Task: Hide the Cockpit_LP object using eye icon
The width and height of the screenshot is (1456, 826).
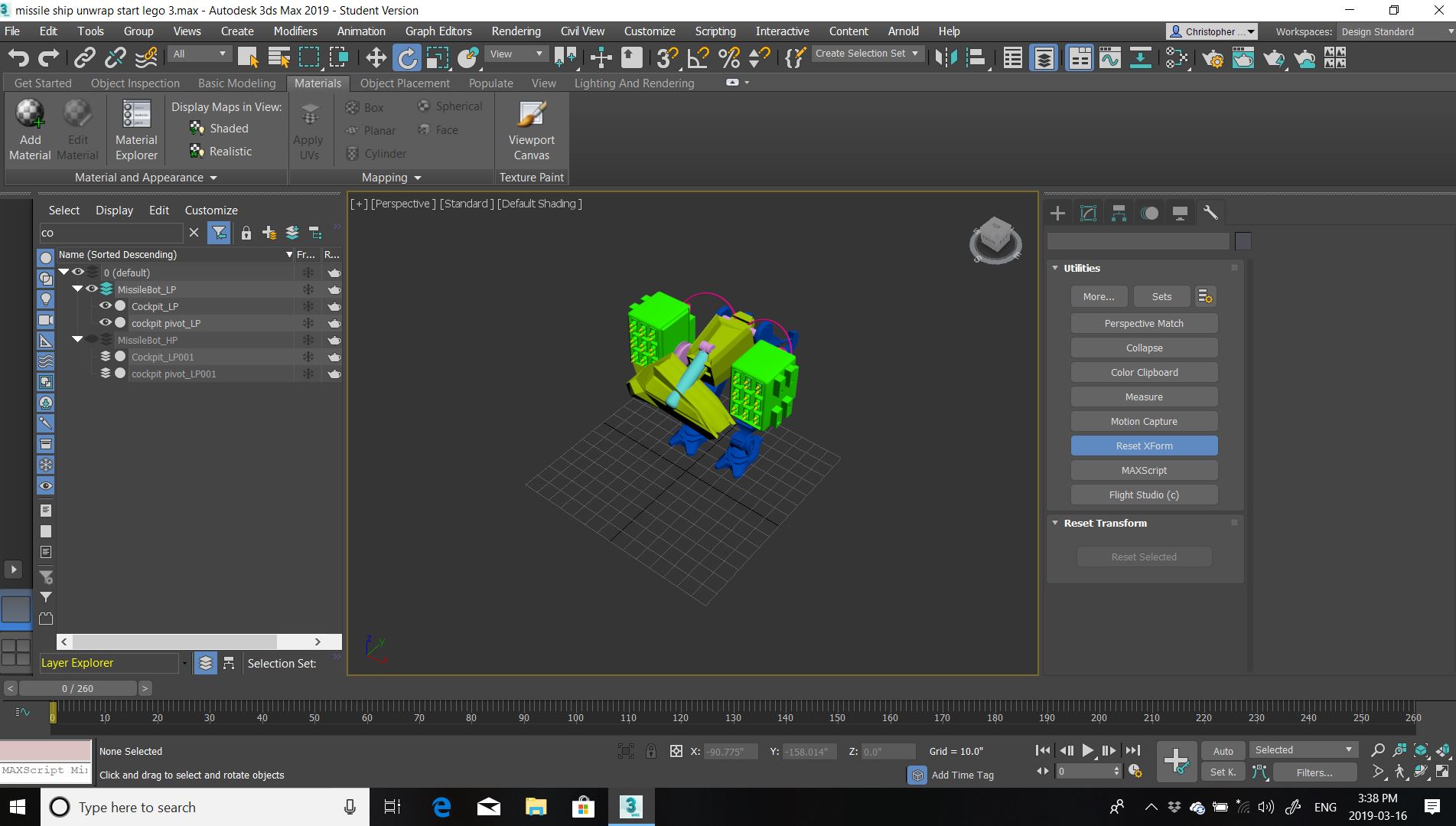Action: [x=106, y=306]
